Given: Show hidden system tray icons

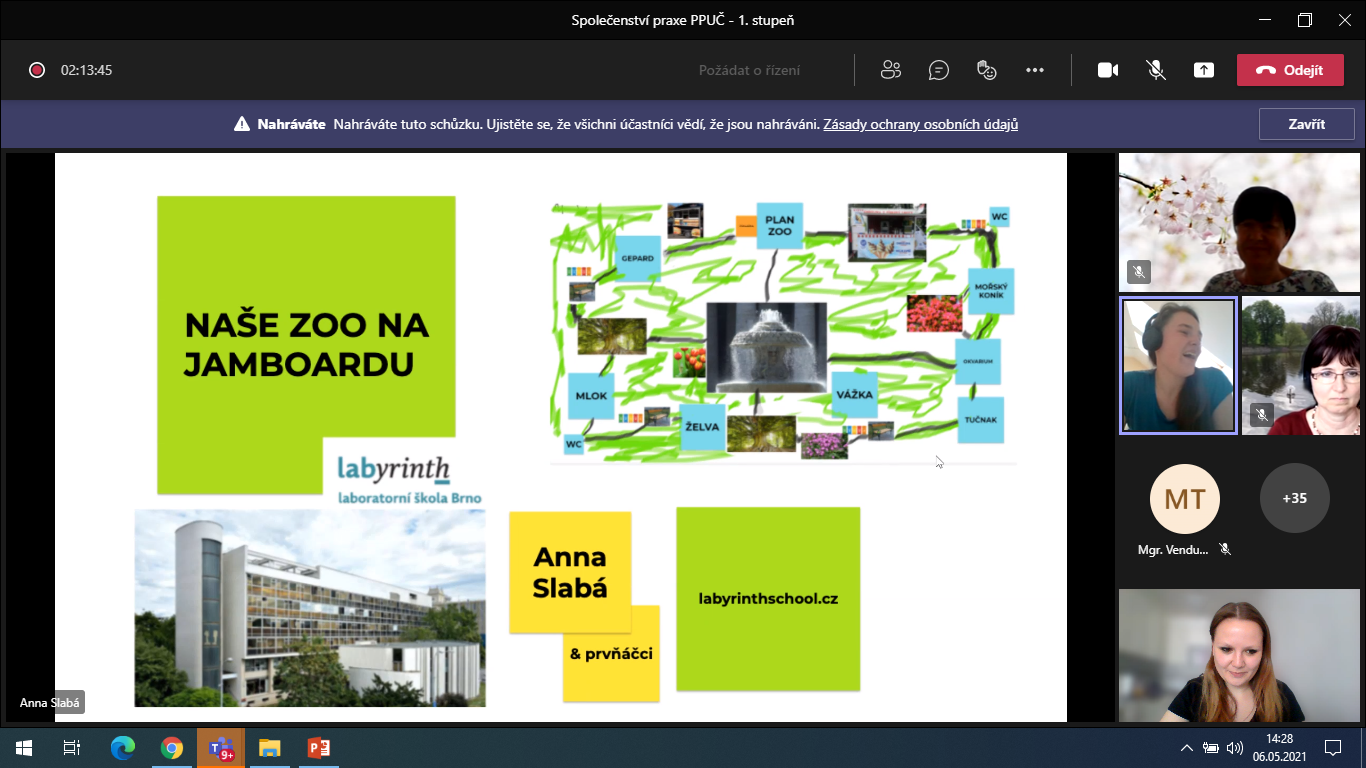Looking at the screenshot, I should point(1187,748).
